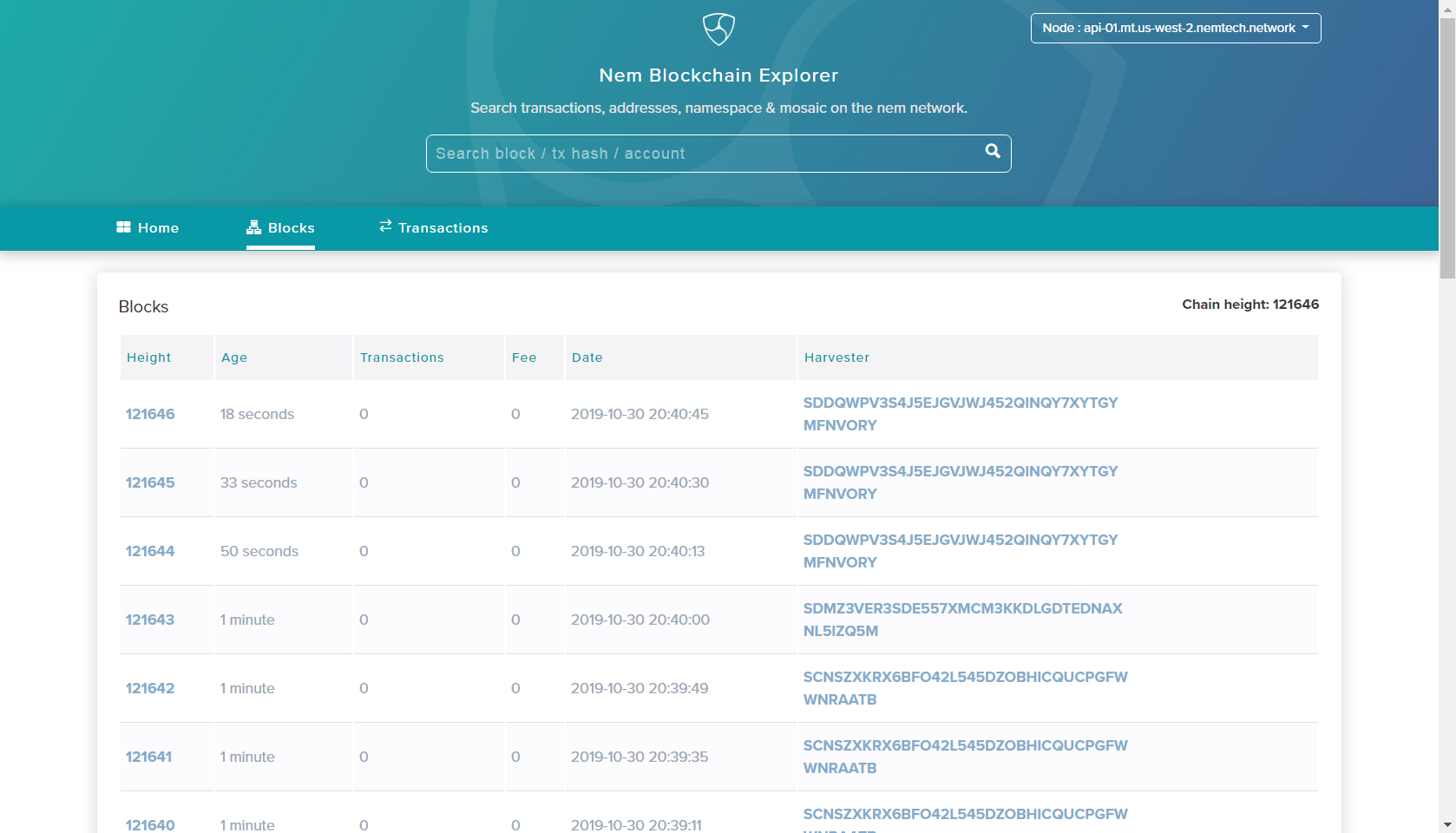Open block 121643 details

pos(150,620)
